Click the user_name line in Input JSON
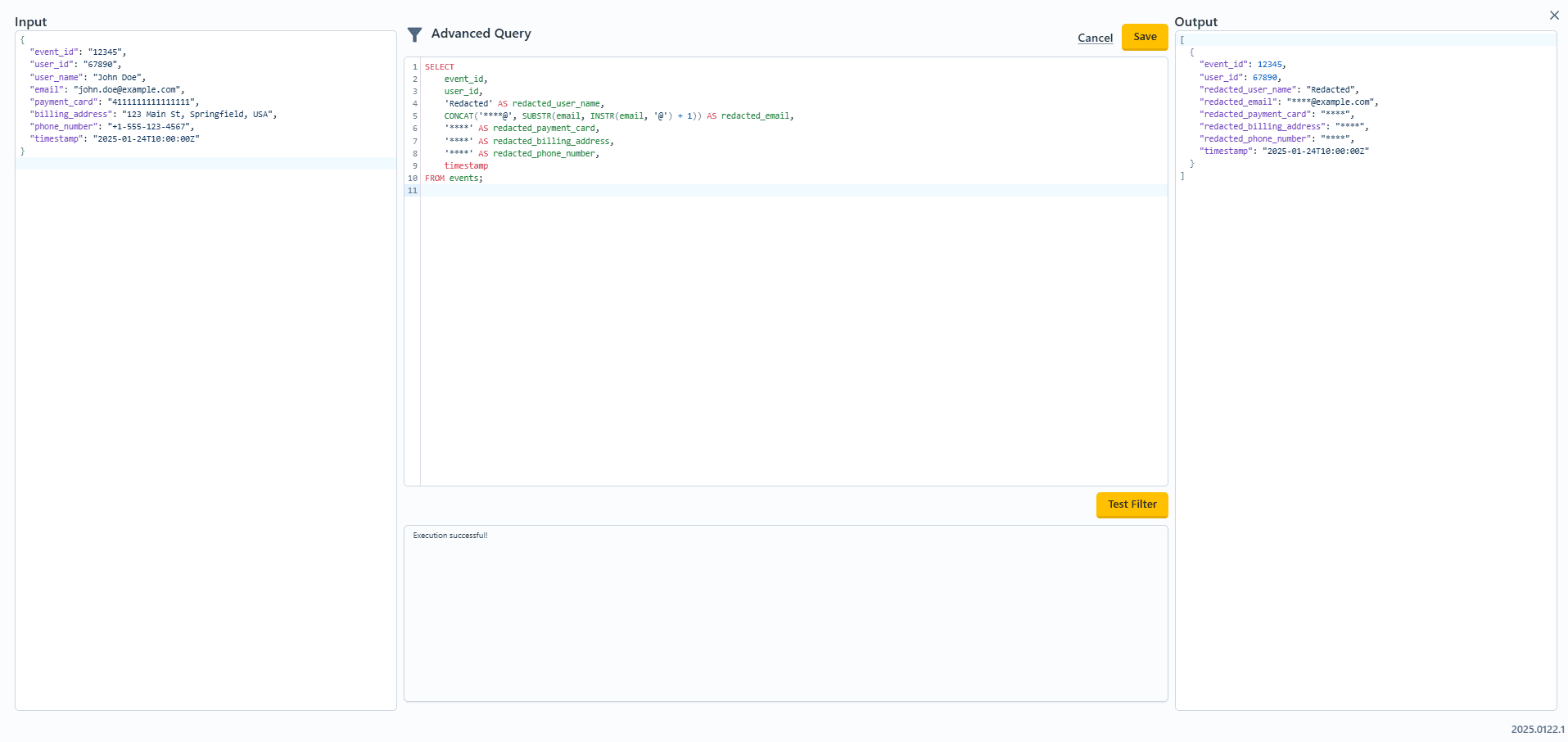This screenshot has width=1568, height=742. pyautogui.click(x=88, y=78)
